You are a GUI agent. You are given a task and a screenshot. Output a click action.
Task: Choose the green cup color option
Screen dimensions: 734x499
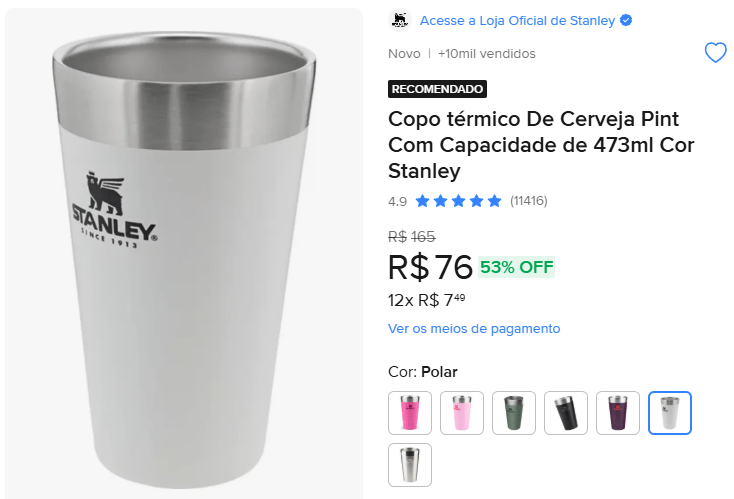pos(514,412)
